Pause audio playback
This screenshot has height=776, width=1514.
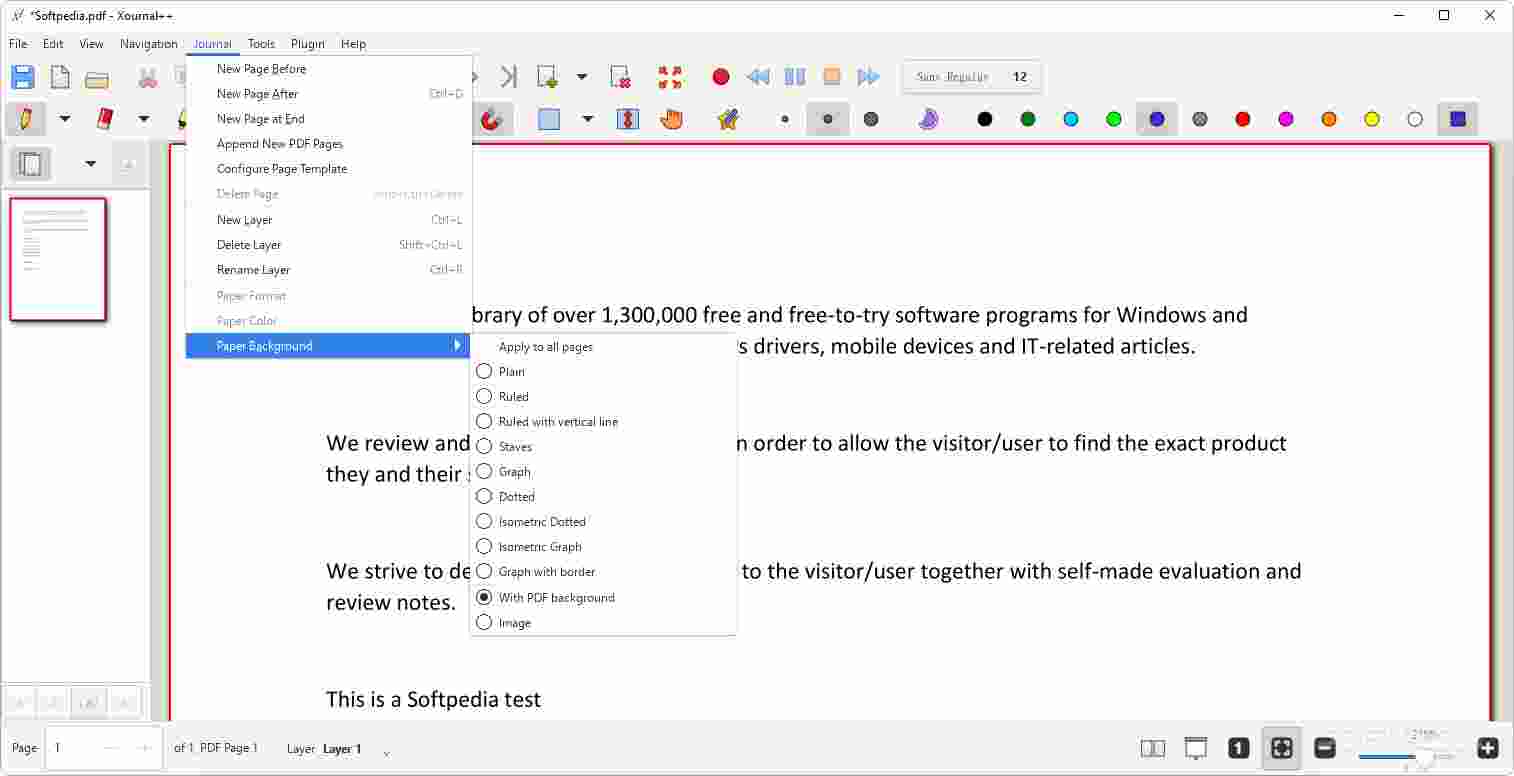(x=795, y=77)
